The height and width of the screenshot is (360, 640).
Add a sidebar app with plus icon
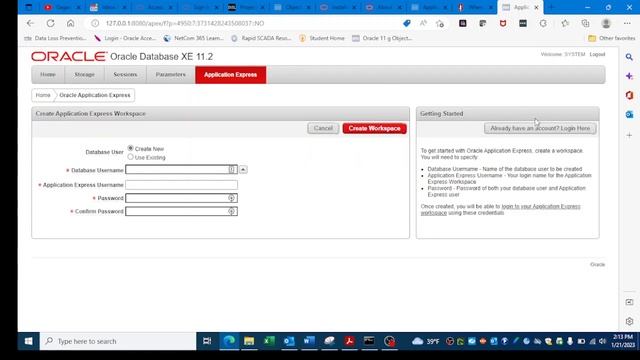pyautogui.click(x=629, y=135)
